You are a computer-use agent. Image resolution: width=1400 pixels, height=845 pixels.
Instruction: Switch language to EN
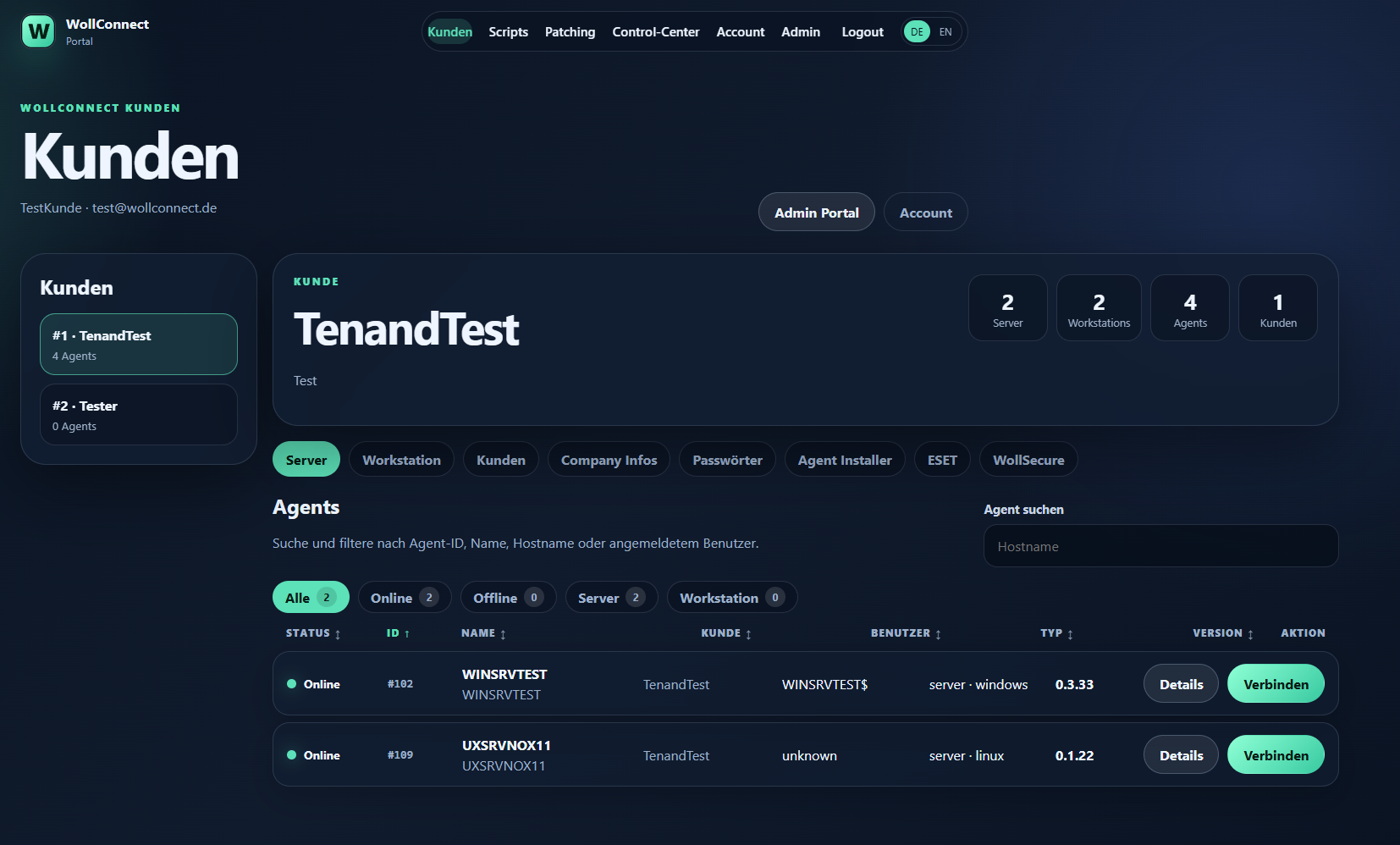[x=945, y=32]
